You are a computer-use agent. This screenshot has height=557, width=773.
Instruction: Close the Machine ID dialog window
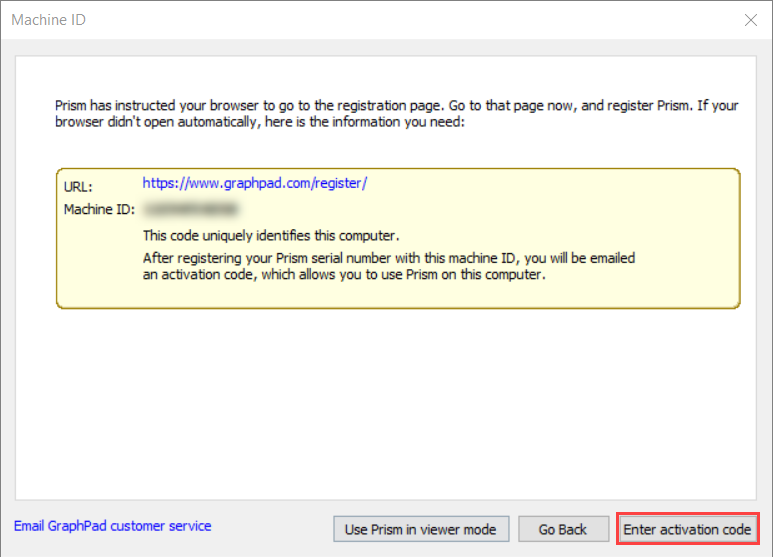pos(750,20)
